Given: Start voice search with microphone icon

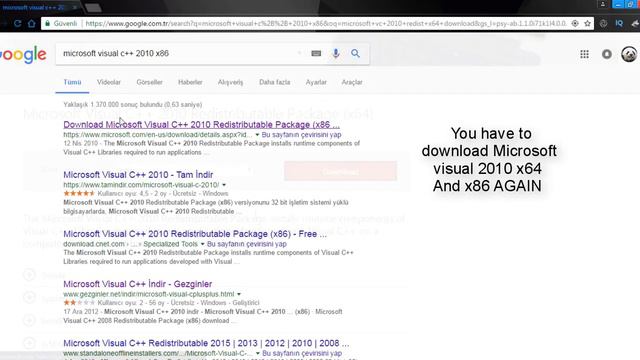Looking at the screenshot, I should (x=336, y=53).
